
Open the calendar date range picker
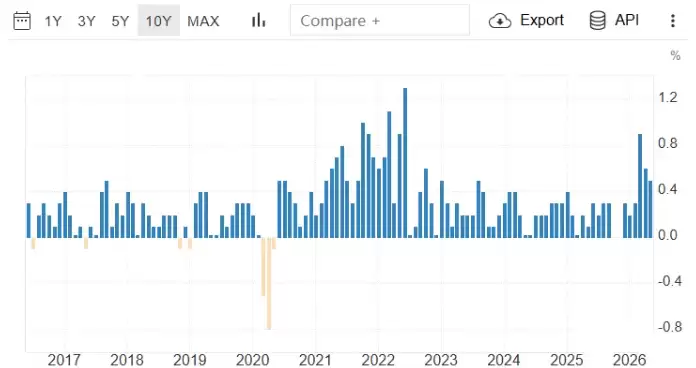[22, 21]
